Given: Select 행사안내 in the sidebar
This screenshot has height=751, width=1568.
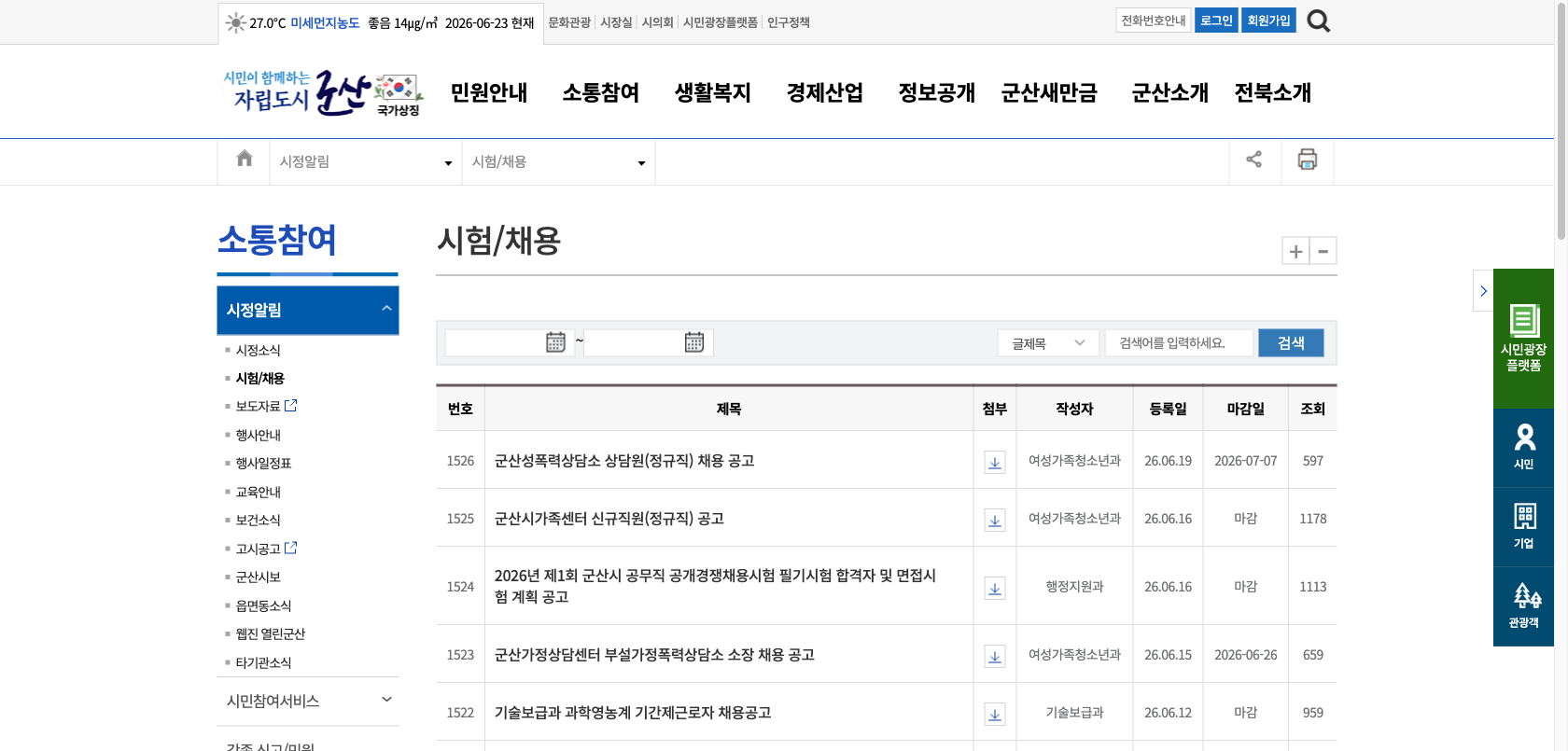Looking at the screenshot, I should [x=258, y=435].
